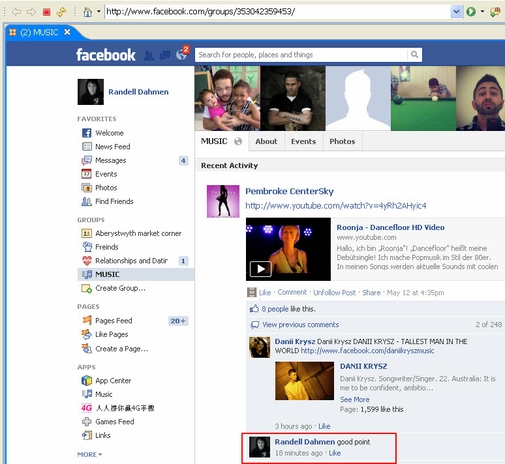Image resolution: width=505 pixels, height=464 pixels.
Task: Open the 4G app in sidebar
Action: (x=125, y=408)
